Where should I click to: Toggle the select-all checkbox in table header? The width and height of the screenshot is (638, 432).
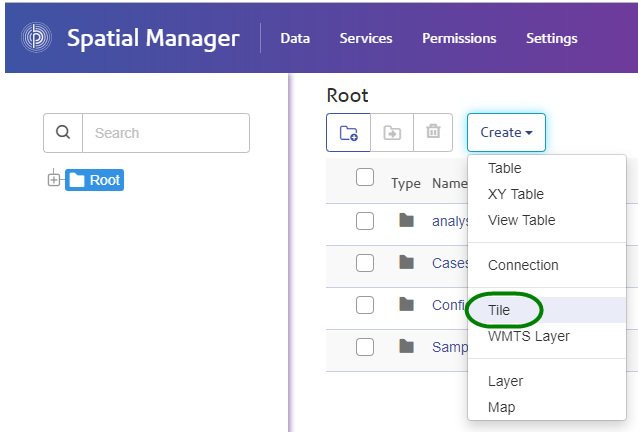(365, 178)
